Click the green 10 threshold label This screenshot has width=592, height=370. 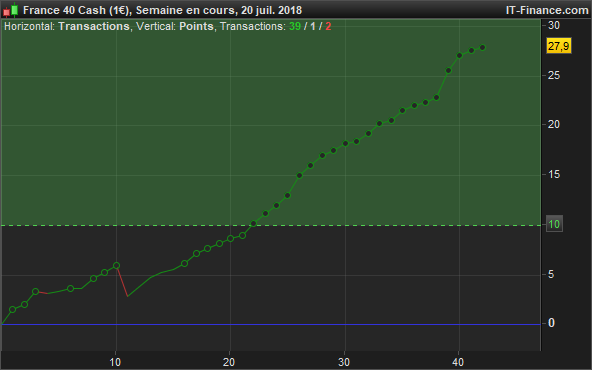(554, 224)
